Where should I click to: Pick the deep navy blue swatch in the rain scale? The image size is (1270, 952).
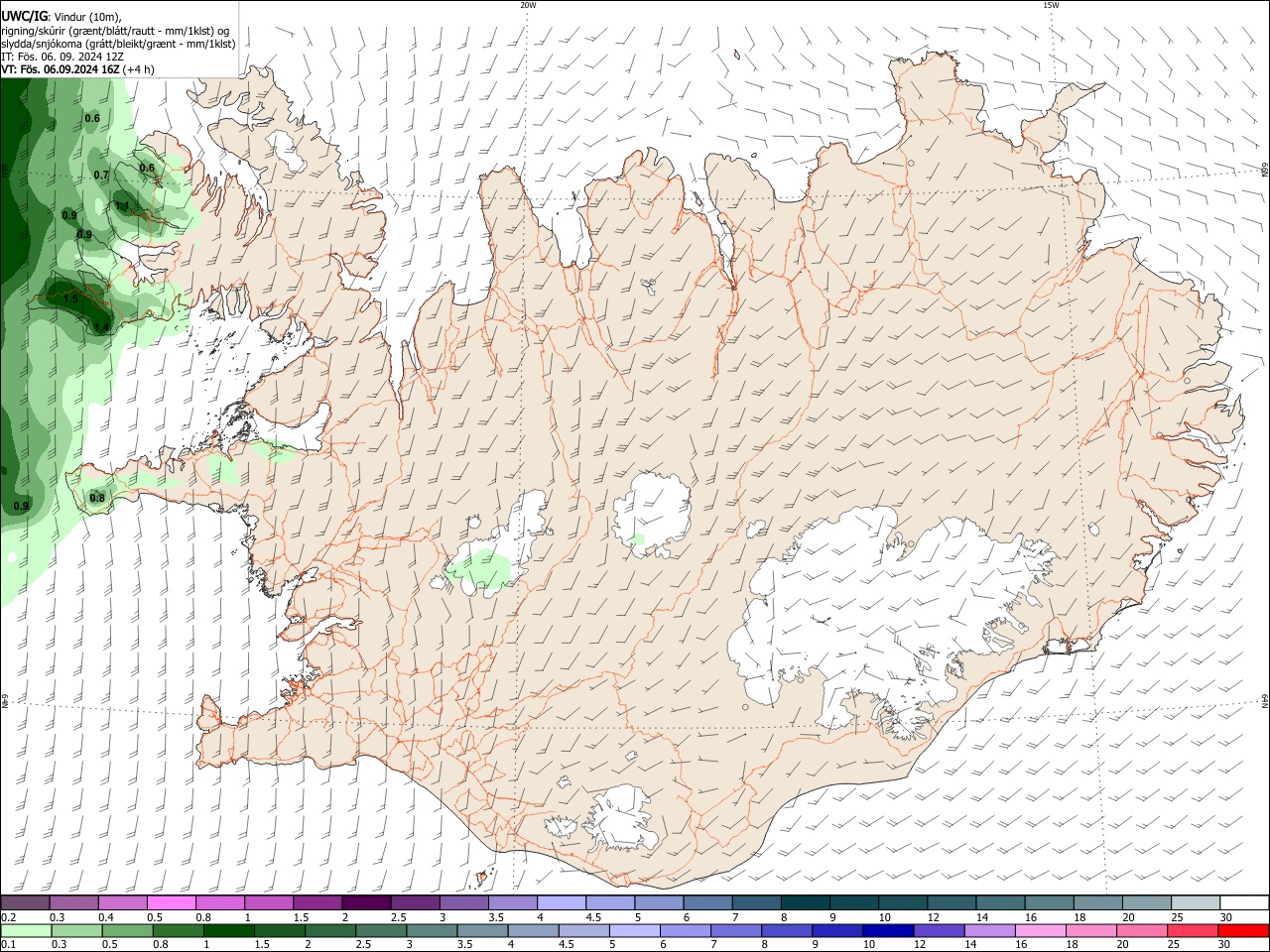pos(888,930)
